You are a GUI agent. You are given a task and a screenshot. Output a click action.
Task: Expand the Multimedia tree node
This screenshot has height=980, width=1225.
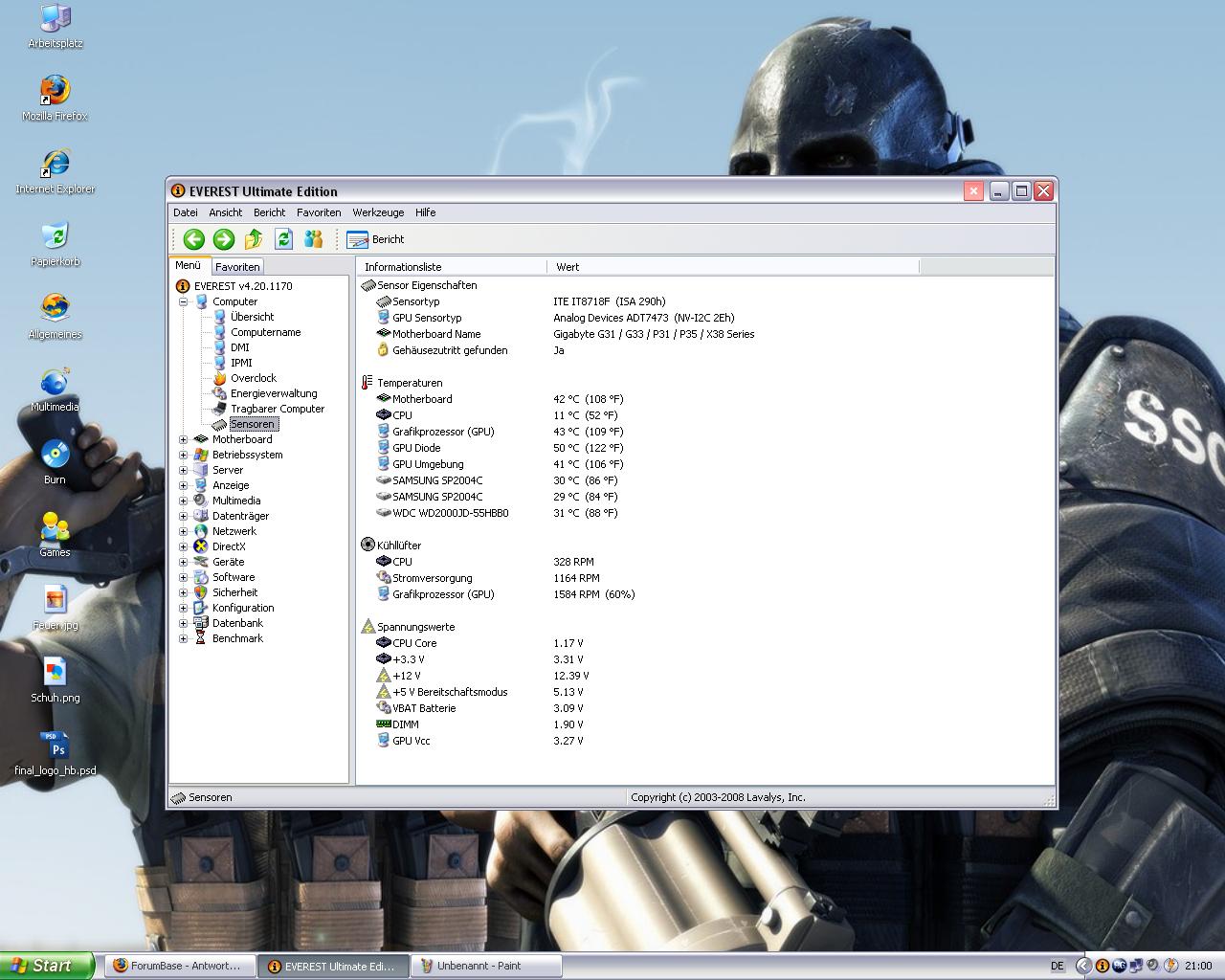(x=184, y=501)
